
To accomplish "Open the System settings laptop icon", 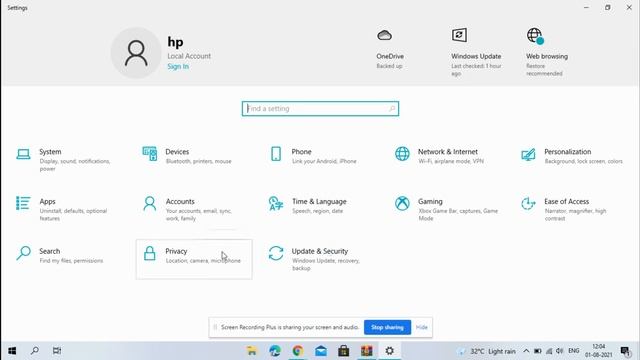I will click(x=23, y=154).
